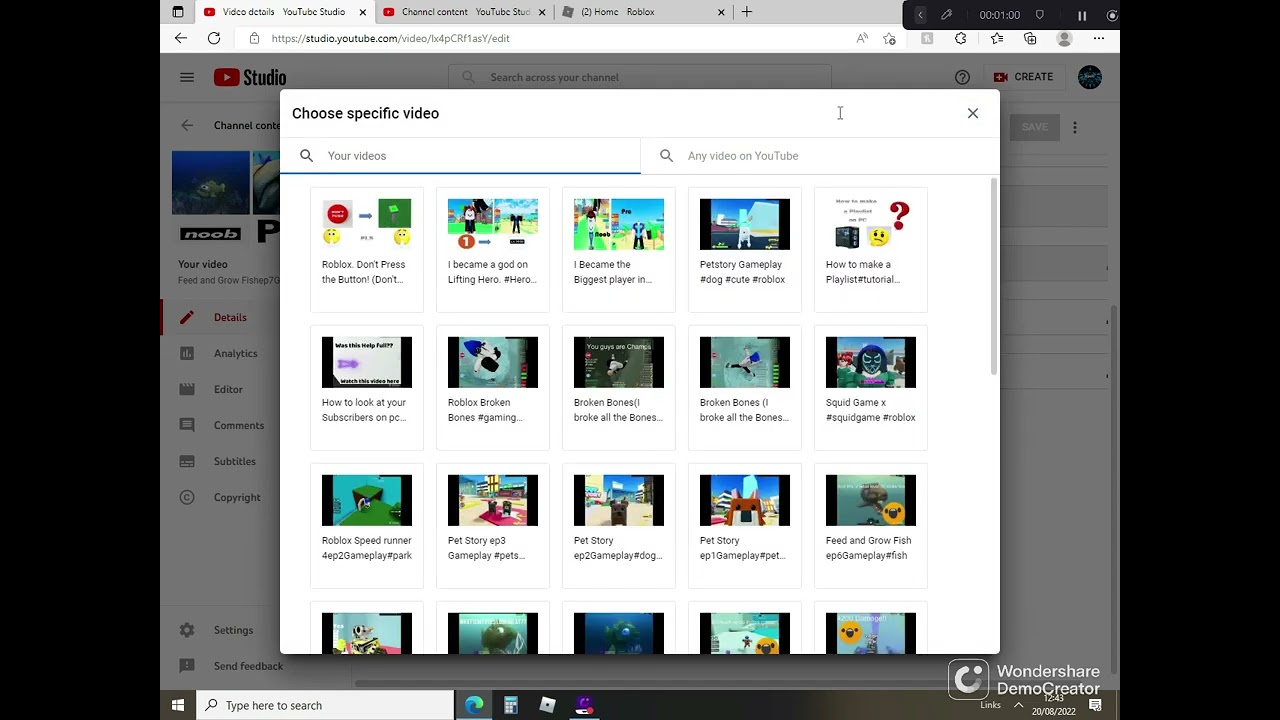The width and height of the screenshot is (1280, 720).
Task: Show hidden icons in system tray
Action: [x=1019, y=705]
